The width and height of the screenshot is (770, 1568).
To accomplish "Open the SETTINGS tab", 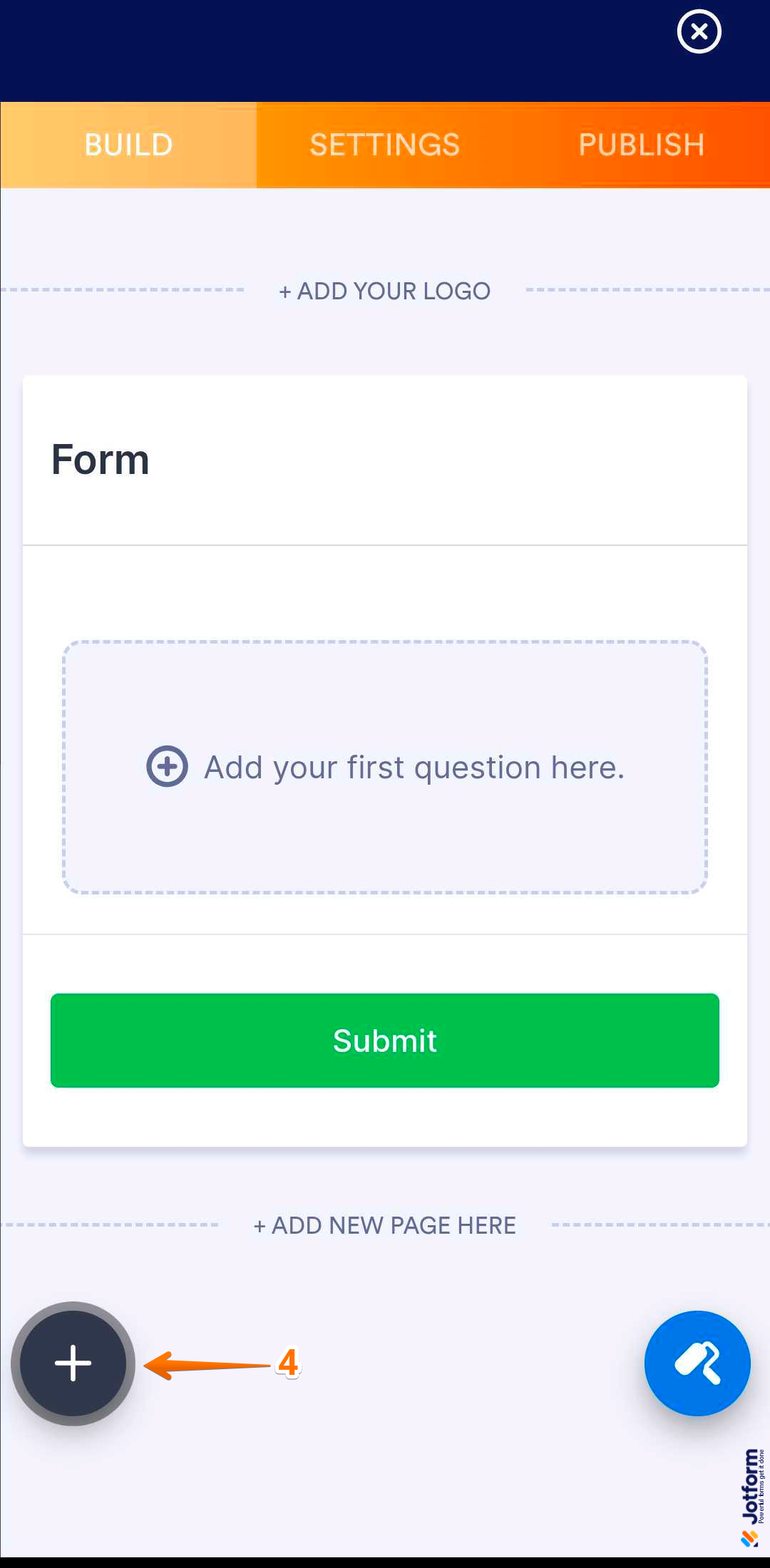I will pyautogui.click(x=385, y=145).
